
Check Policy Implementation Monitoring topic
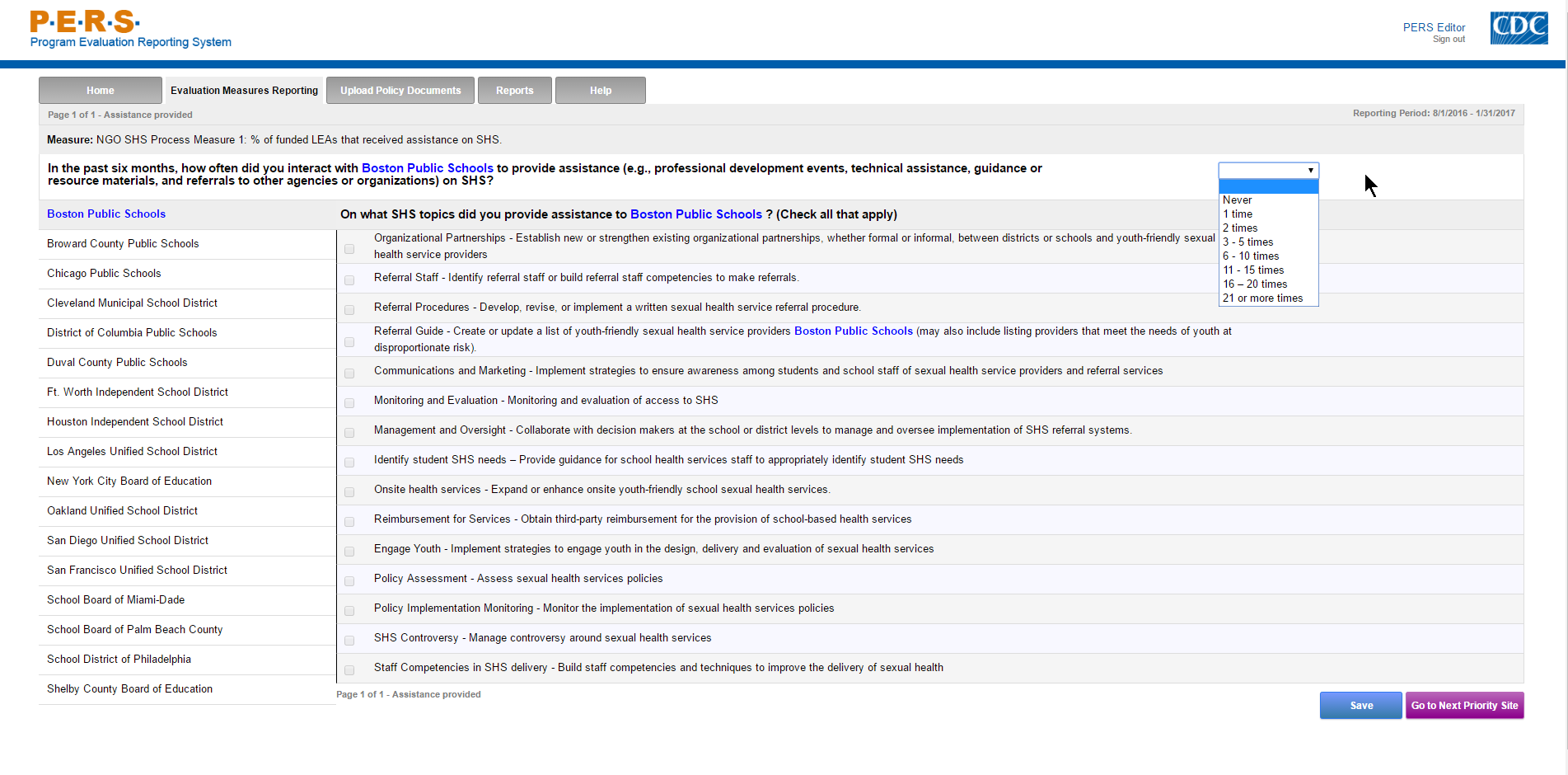click(349, 611)
